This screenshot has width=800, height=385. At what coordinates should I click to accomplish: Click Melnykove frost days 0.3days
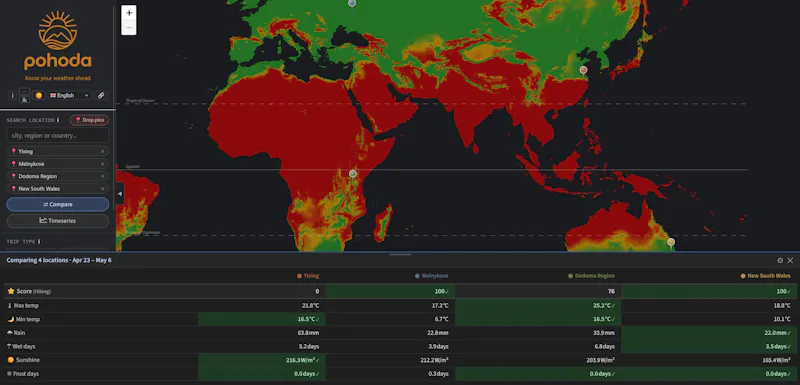440,374
